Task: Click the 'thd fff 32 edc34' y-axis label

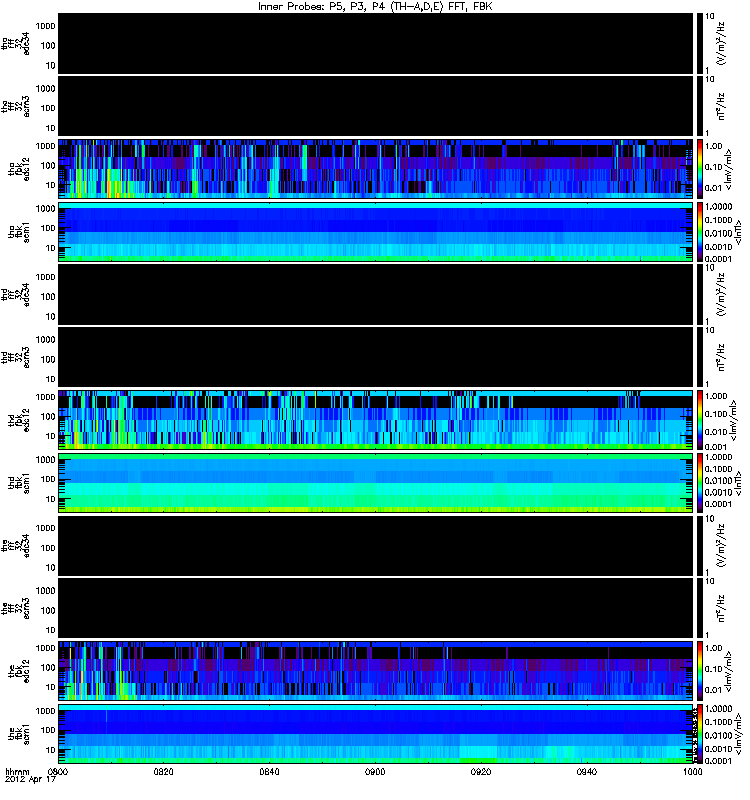Action: (x=16, y=295)
